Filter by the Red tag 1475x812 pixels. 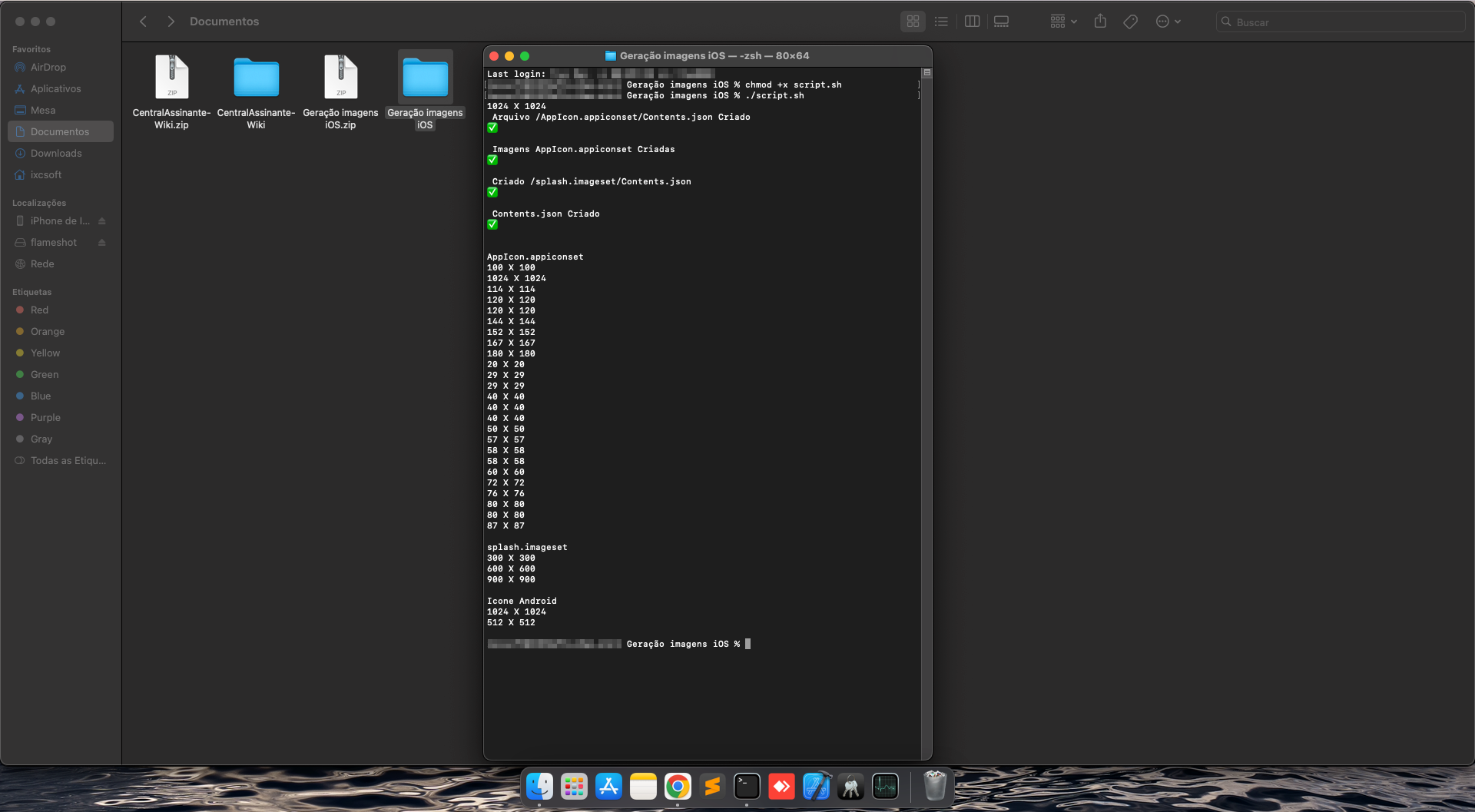click(61, 310)
